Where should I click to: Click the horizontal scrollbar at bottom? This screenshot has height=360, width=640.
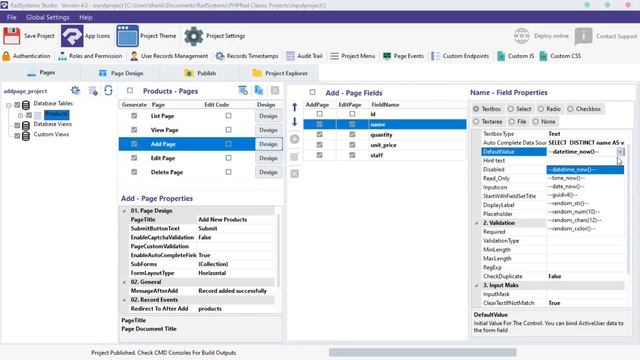click(x=422, y=352)
